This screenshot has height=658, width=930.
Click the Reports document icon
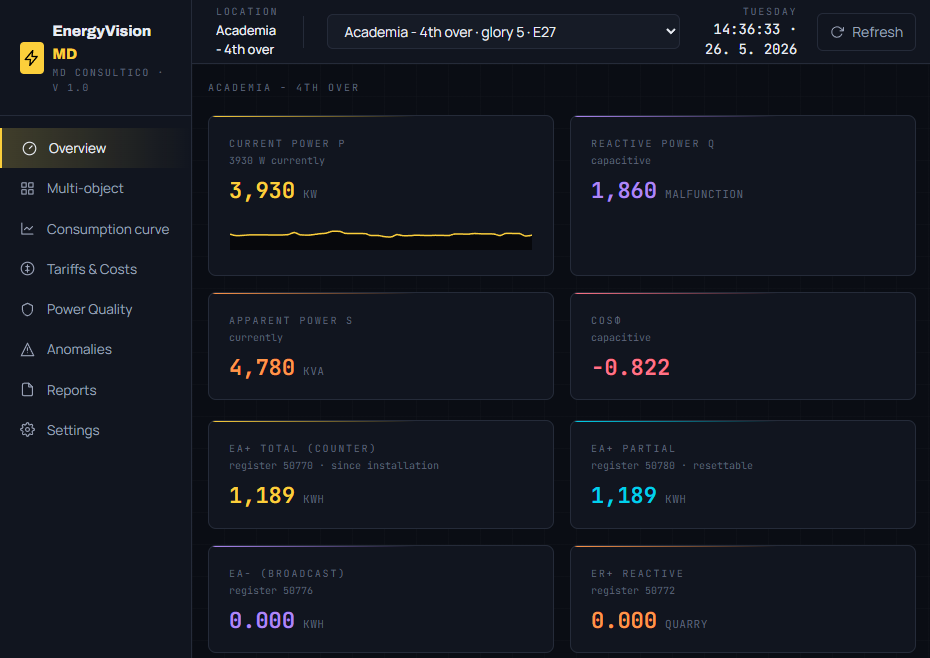coord(27,390)
